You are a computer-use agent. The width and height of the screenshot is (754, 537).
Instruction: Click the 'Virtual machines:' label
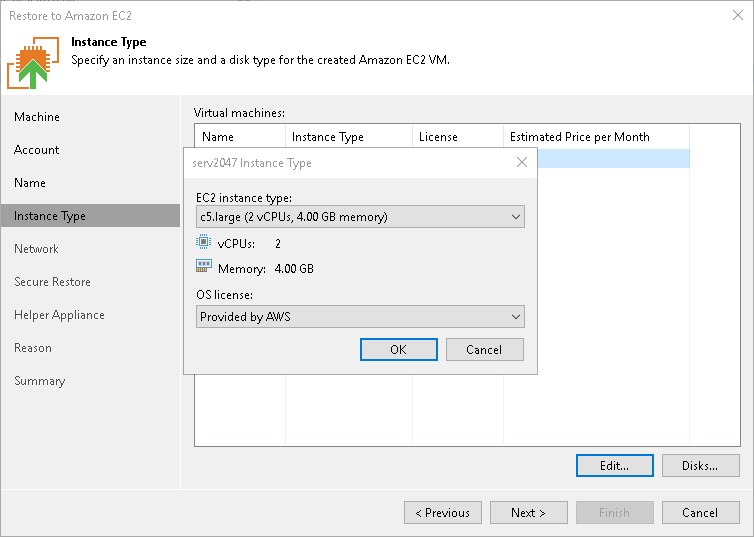point(239,113)
